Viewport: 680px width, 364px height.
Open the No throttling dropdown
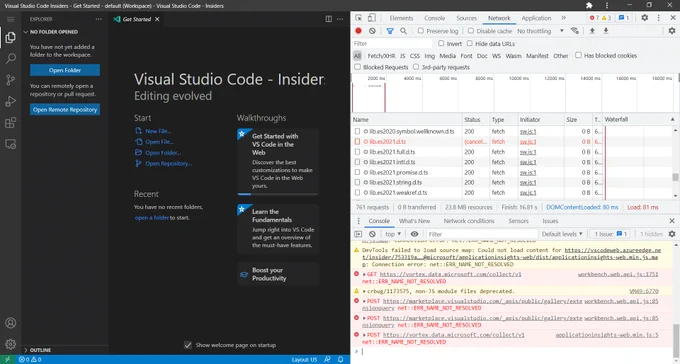click(540, 31)
